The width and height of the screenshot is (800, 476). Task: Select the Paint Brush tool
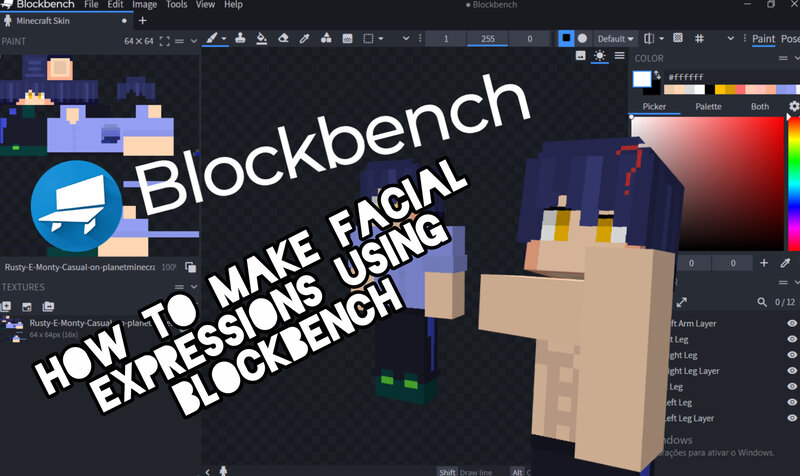click(x=212, y=38)
